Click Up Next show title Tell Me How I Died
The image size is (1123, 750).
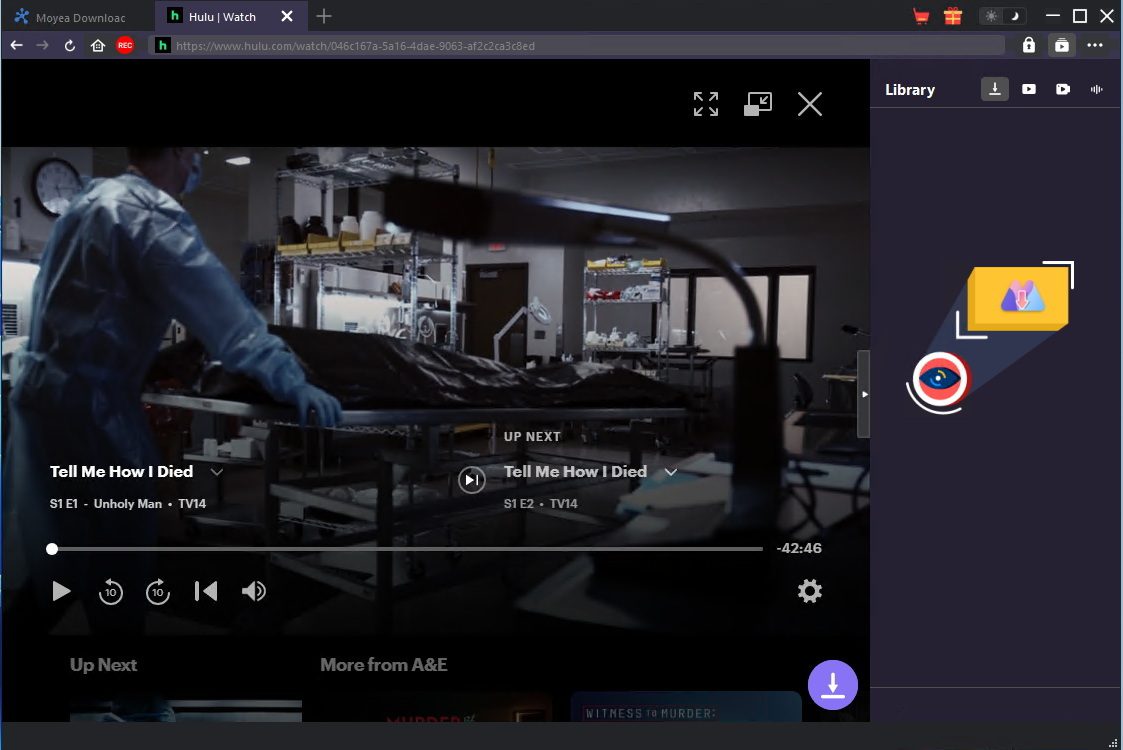click(575, 471)
